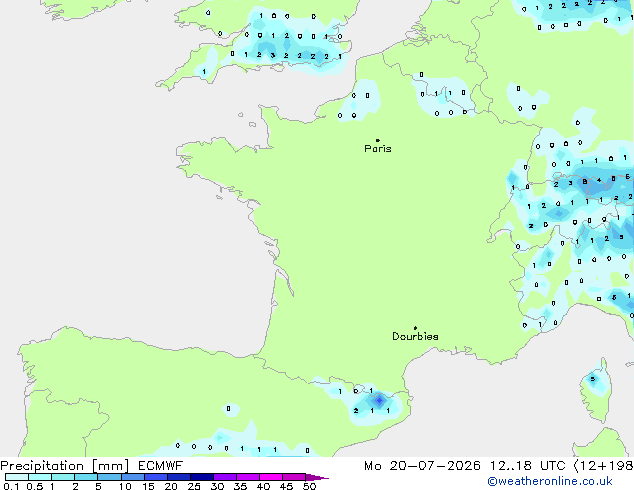Select the 25–30 mm dark blue swatch
Screen dimensions: 634x490
[x=202, y=477]
